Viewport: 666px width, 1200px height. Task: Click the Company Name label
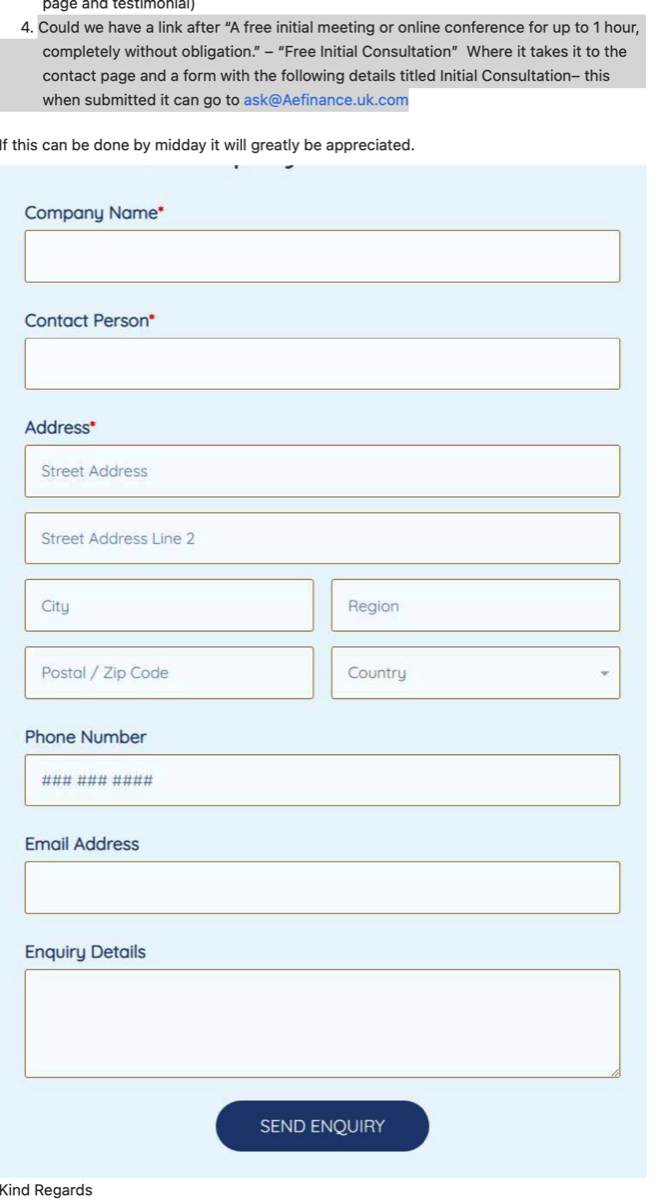91,213
